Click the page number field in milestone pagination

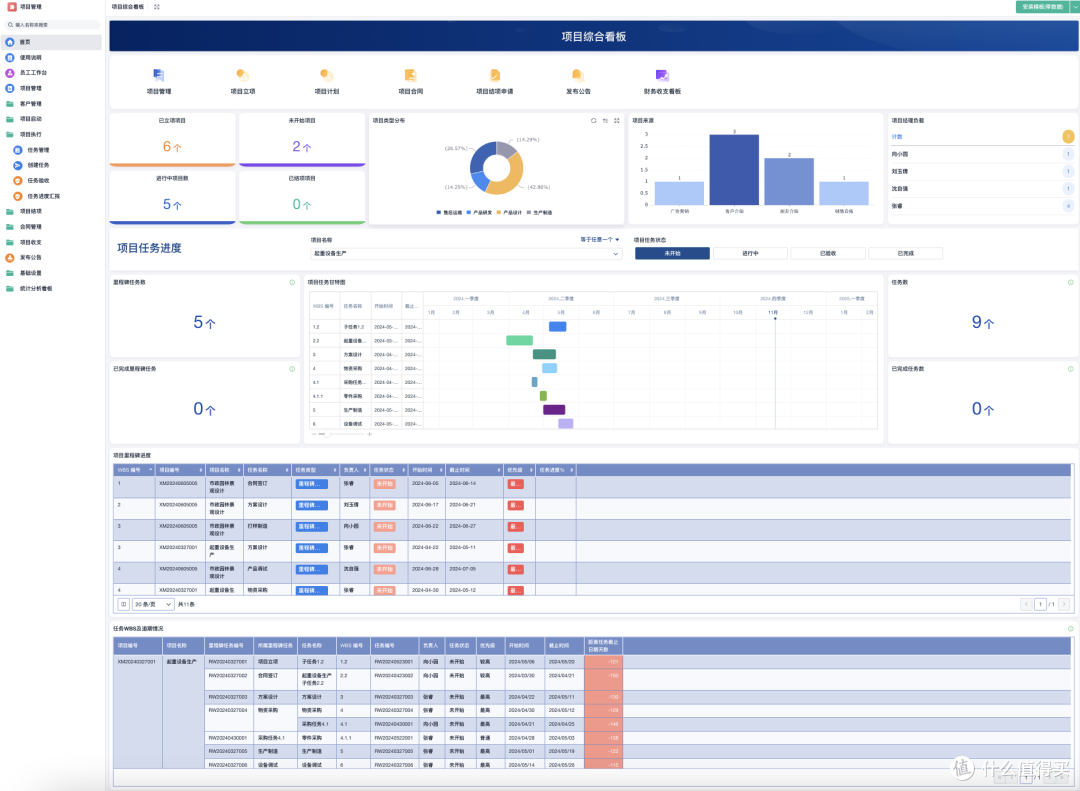click(1040, 604)
